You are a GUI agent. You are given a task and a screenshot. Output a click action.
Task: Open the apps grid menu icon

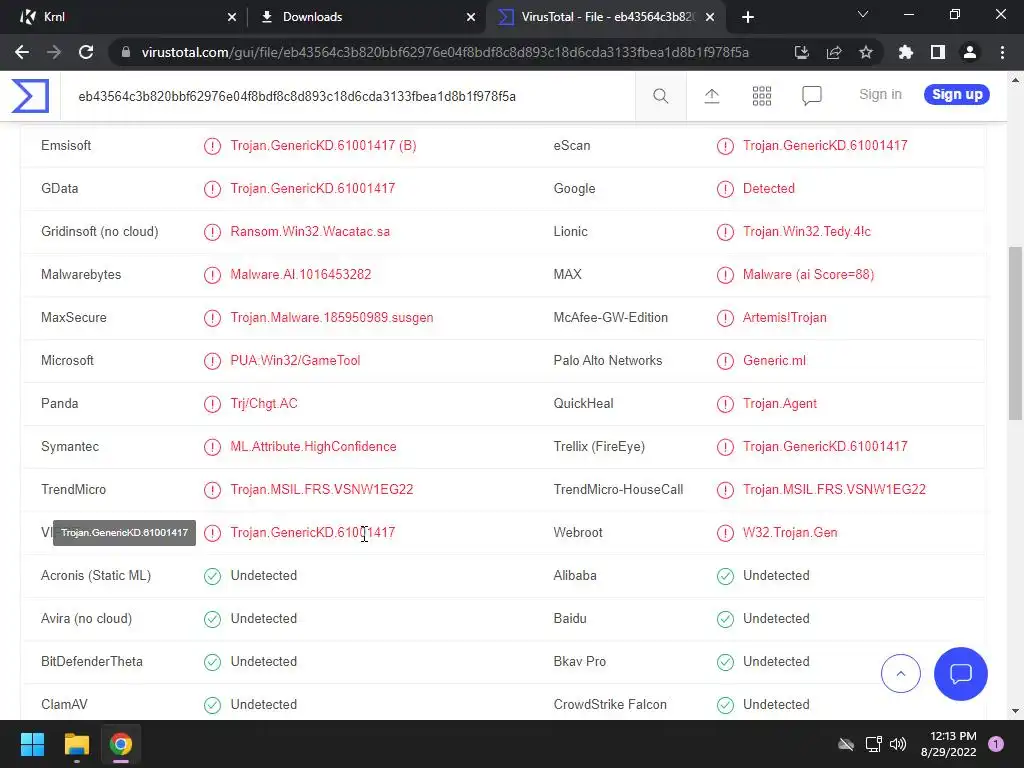pos(762,96)
